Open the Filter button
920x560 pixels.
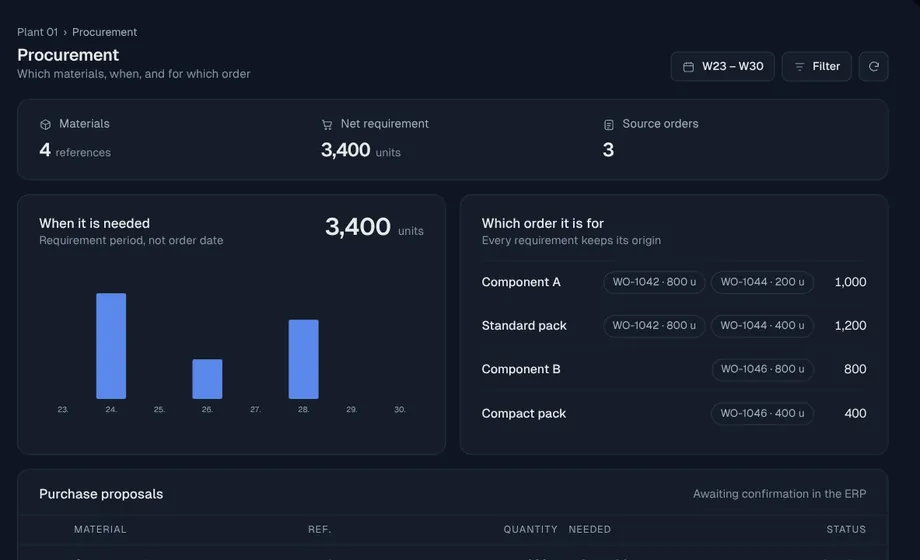click(x=816, y=66)
